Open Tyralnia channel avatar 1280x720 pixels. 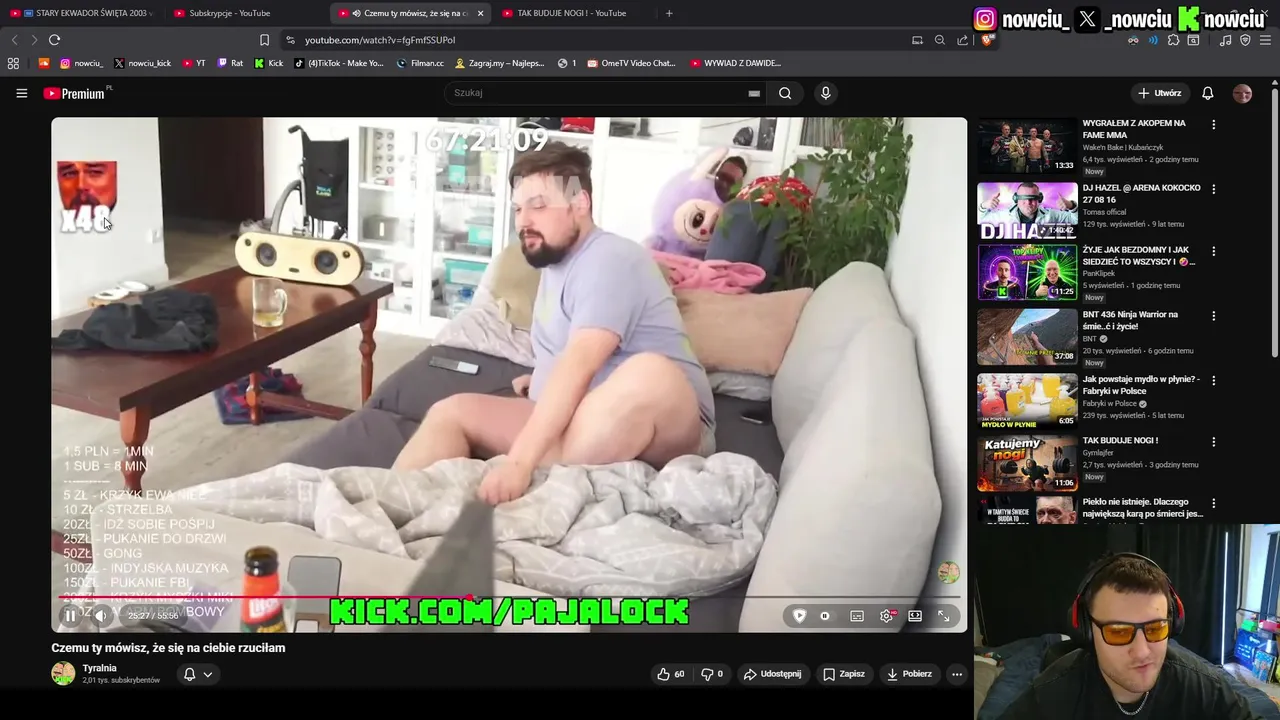click(63, 673)
